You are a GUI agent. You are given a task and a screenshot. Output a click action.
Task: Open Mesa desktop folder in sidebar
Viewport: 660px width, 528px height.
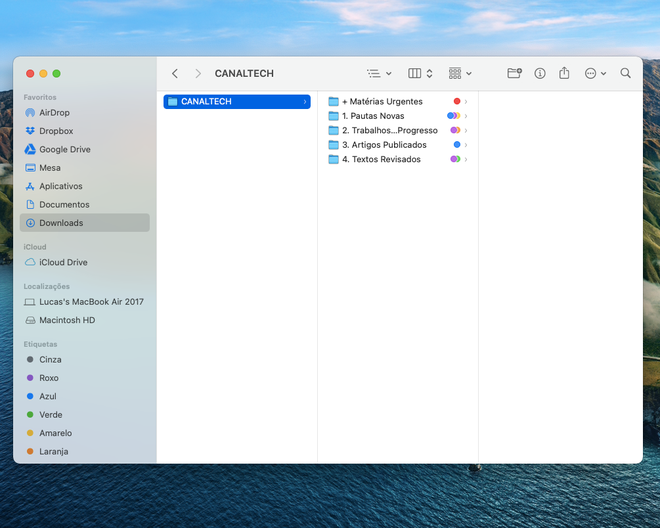click(x=85, y=168)
